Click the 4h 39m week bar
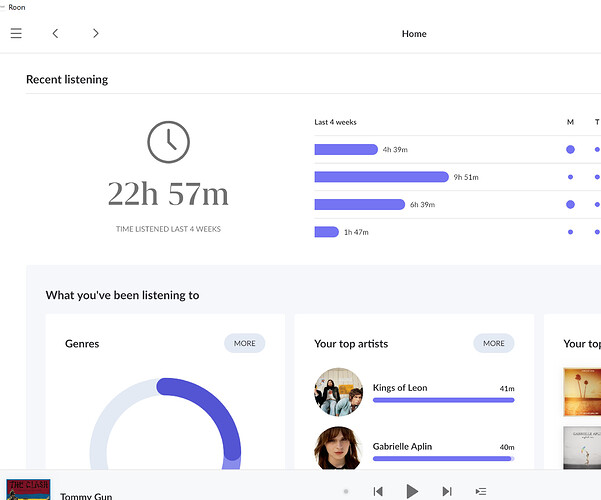The width and height of the screenshot is (601, 500). (346, 150)
